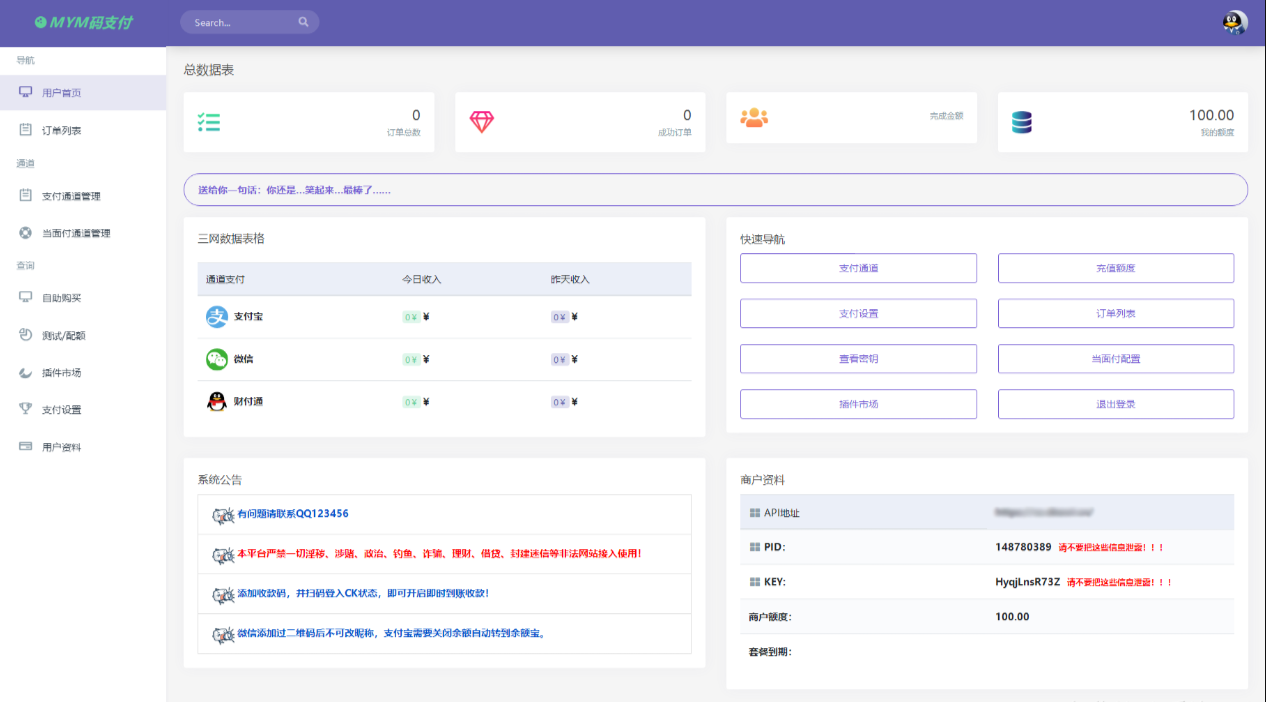Click the 系统公告 heading
The height and width of the screenshot is (702, 1266).
coord(220,480)
